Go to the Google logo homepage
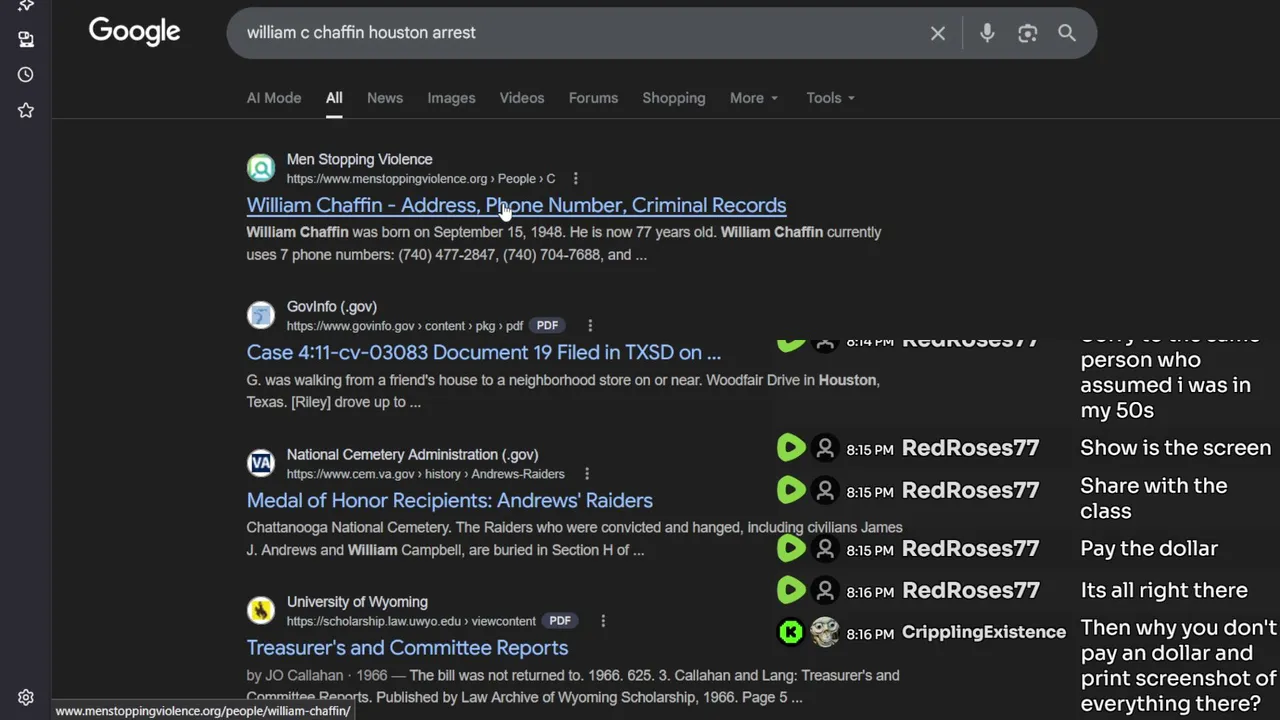The height and width of the screenshot is (720, 1280). point(134,32)
